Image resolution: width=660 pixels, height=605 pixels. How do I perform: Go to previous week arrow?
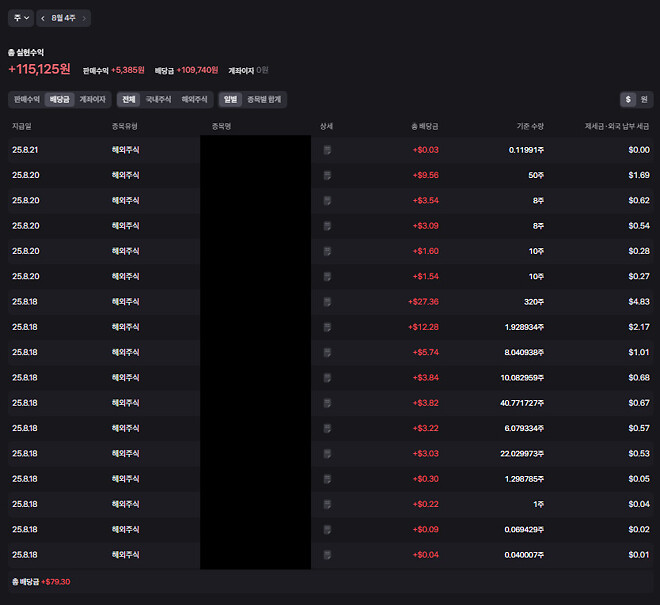pyautogui.click(x=43, y=18)
